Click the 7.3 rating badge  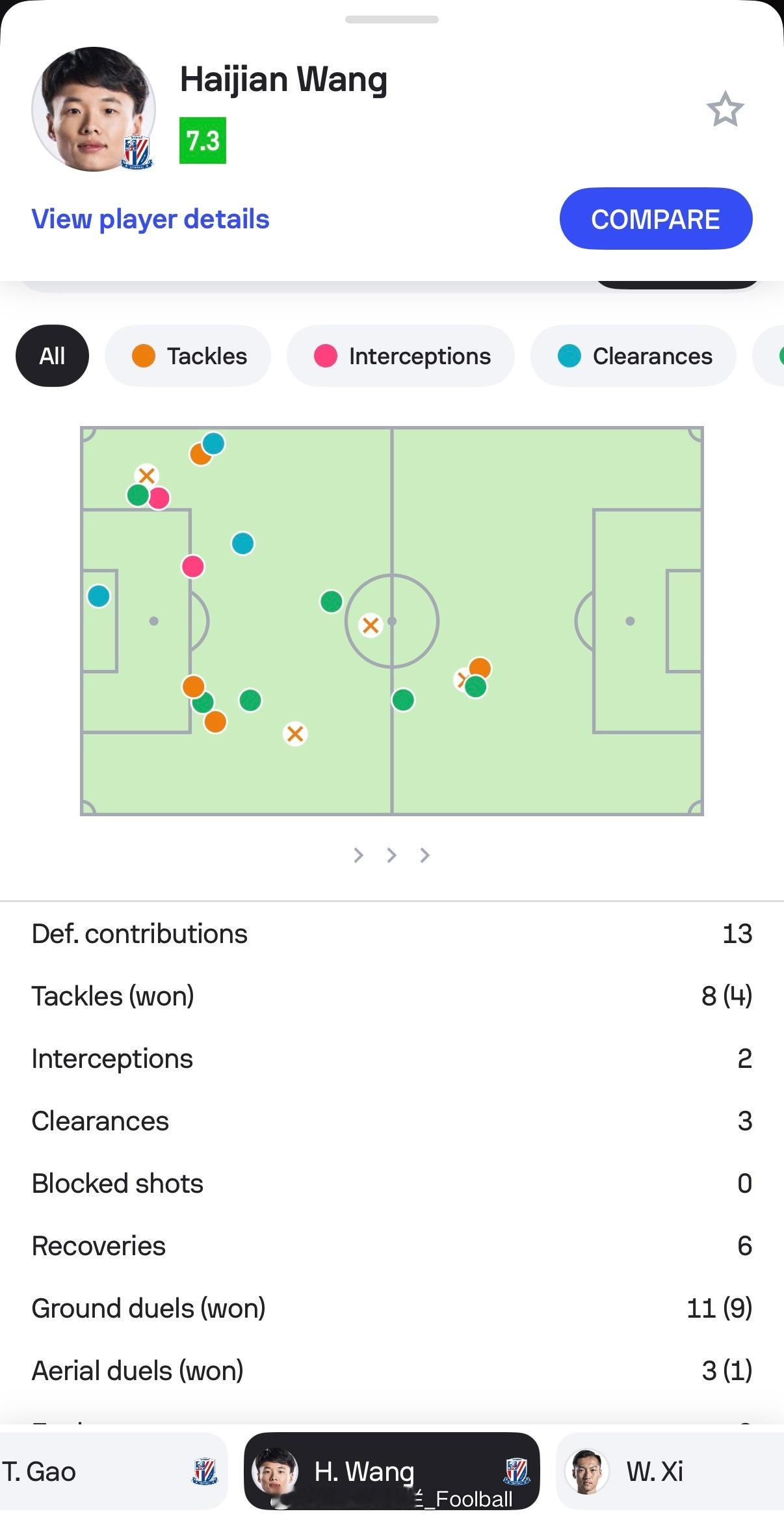click(x=203, y=140)
